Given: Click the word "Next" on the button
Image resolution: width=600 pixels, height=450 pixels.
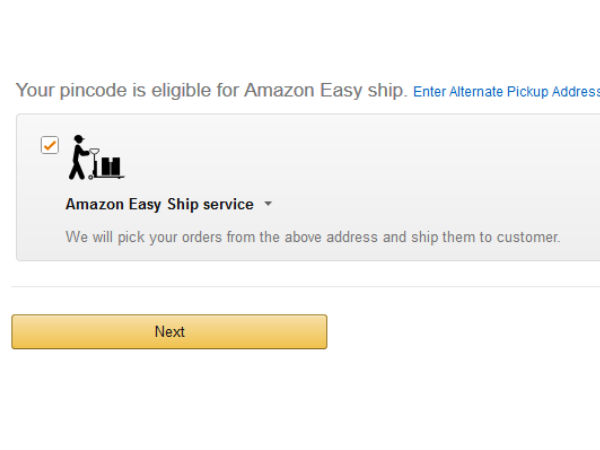Looking at the screenshot, I should point(169,332).
